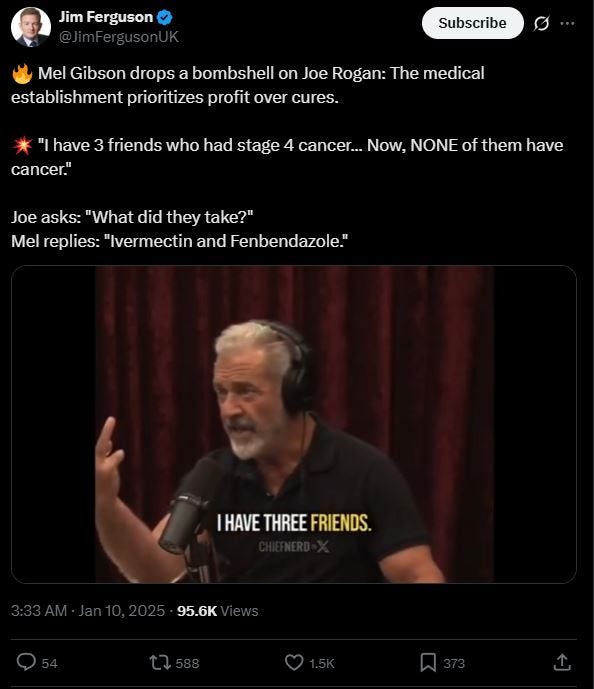Click the 1.5K likes count
The width and height of the screenshot is (594, 689).
(x=322, y=663)
